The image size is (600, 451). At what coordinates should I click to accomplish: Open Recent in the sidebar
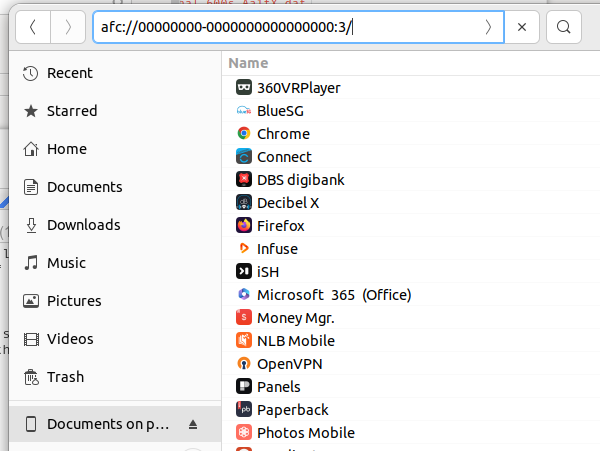click(115, 73)
